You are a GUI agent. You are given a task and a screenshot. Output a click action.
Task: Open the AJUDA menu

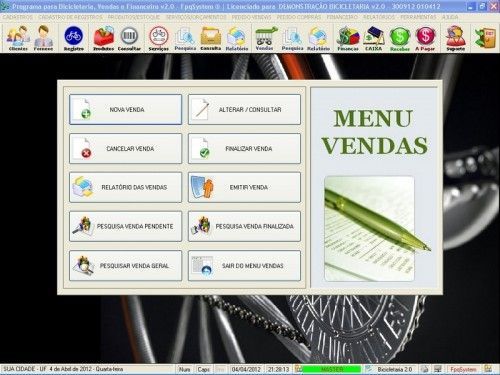[x=450, y=17]
